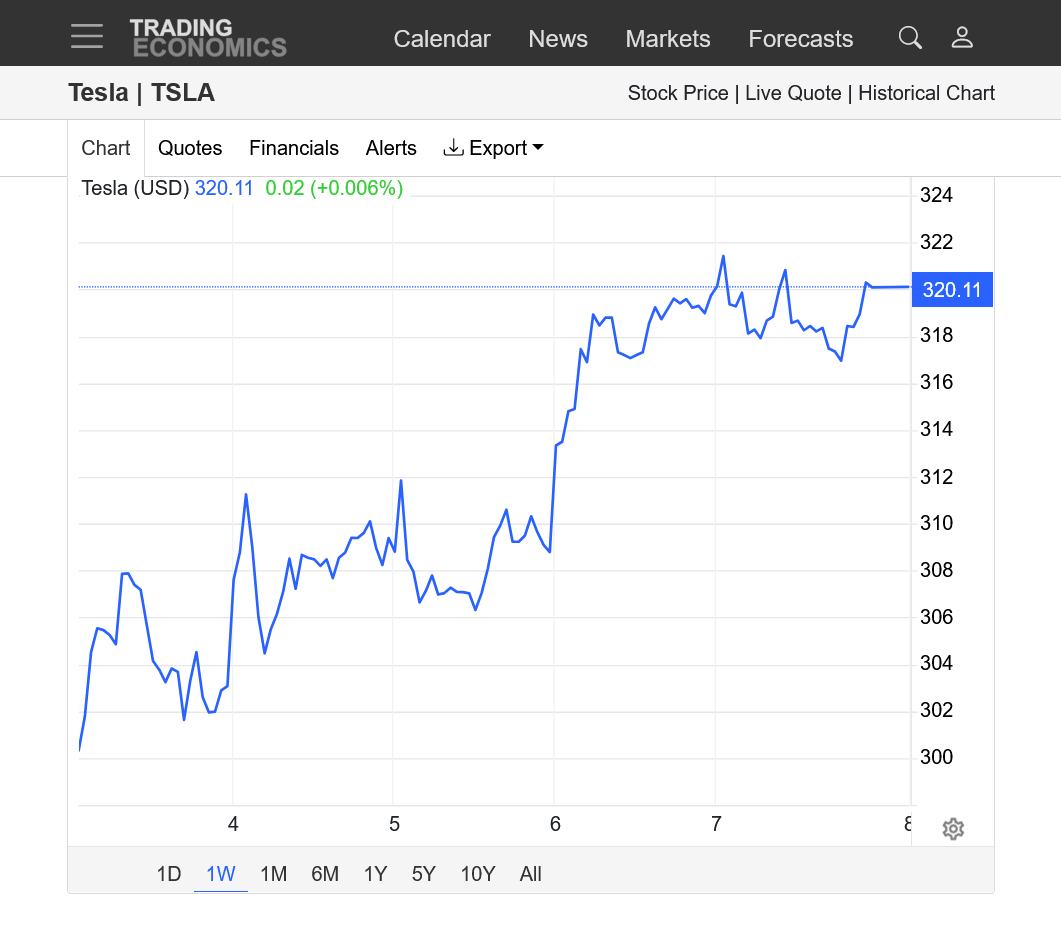This screenshot has height=926, width=1061.
Task: Open the Forecasts menu
Action: pyautogui.click(x=800, y=39)
